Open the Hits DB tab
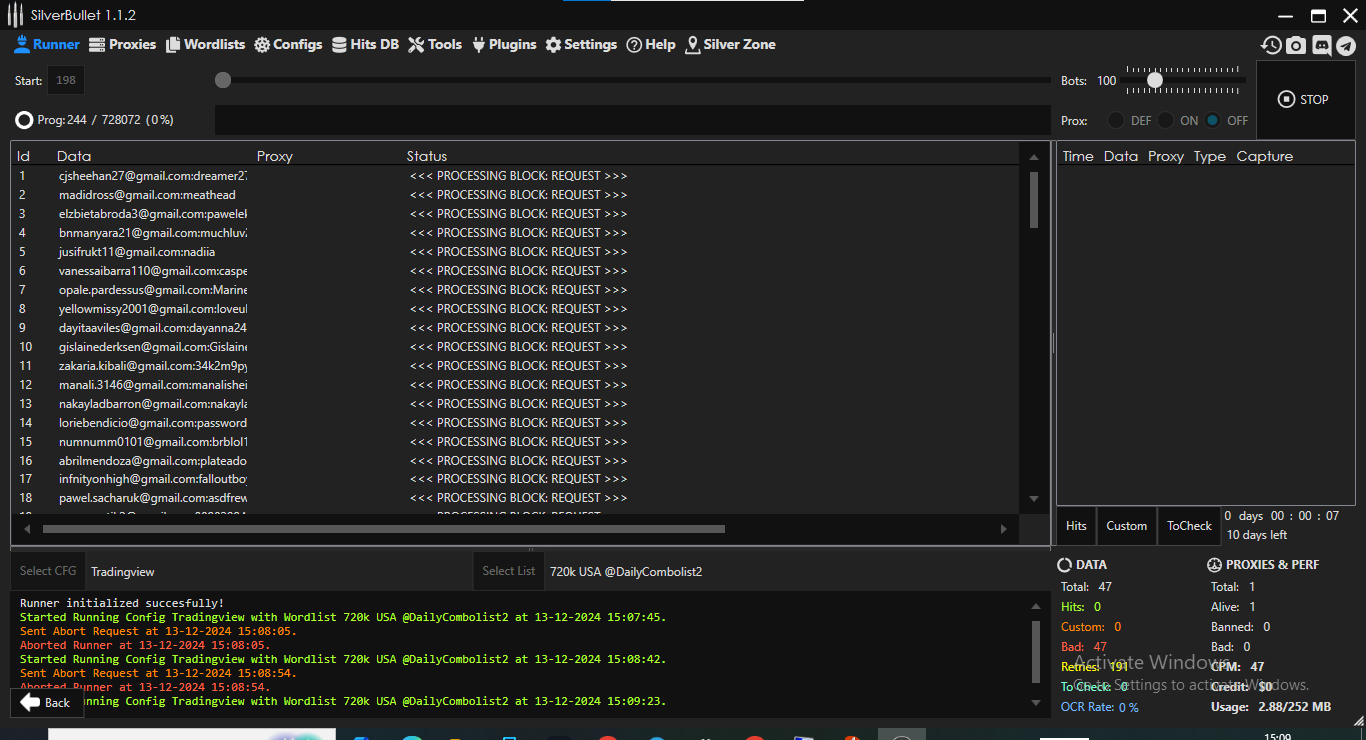Viewport: 1366px width, 740px height. [366, 45]
